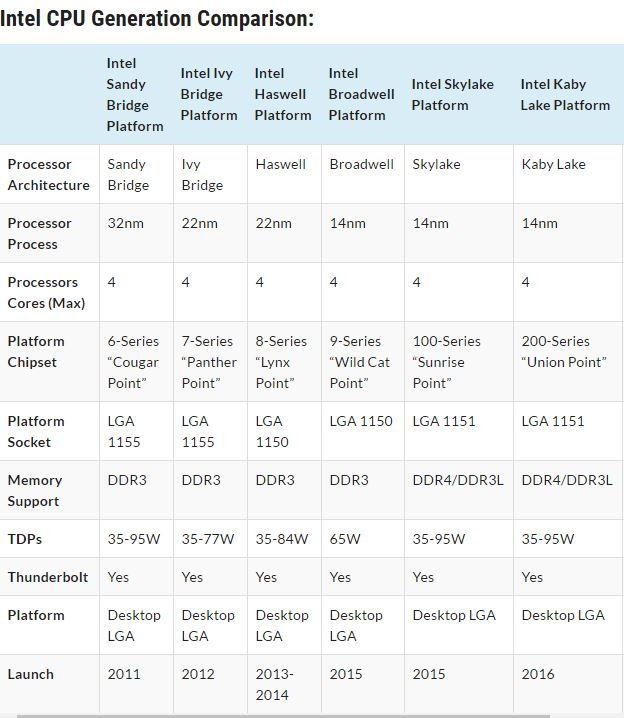Click the Intel Haswell Platform column header

click(282, 94)
